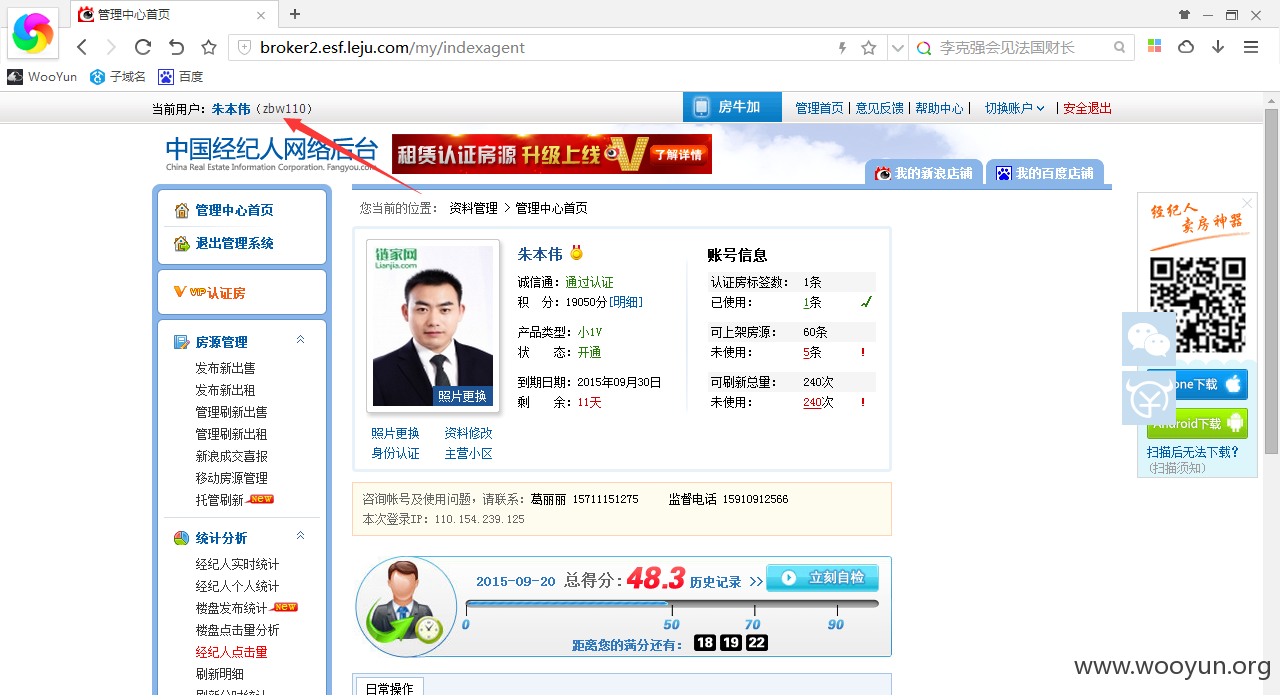The width and height of the screenshot is (1280, 695).
Task: Click the 房牛加 phone button
Action: [732, 107]
